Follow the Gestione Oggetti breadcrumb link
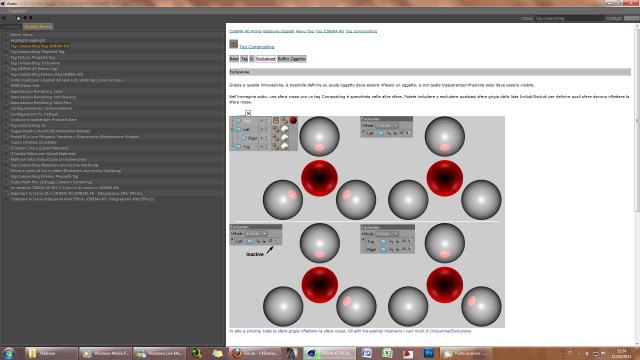The image size is (640, 360). [x=278, y=31]
